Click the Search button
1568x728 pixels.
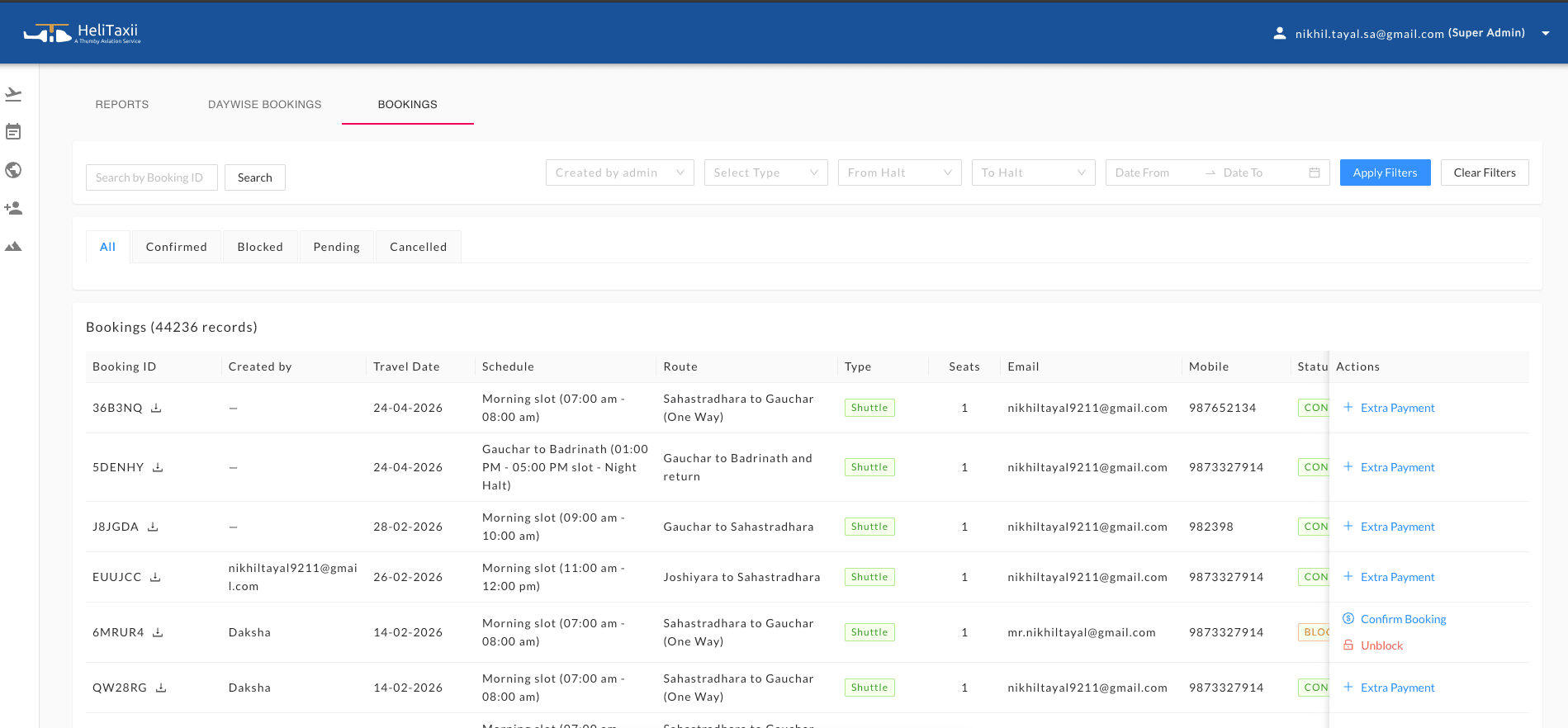click(x=255, y=177)
